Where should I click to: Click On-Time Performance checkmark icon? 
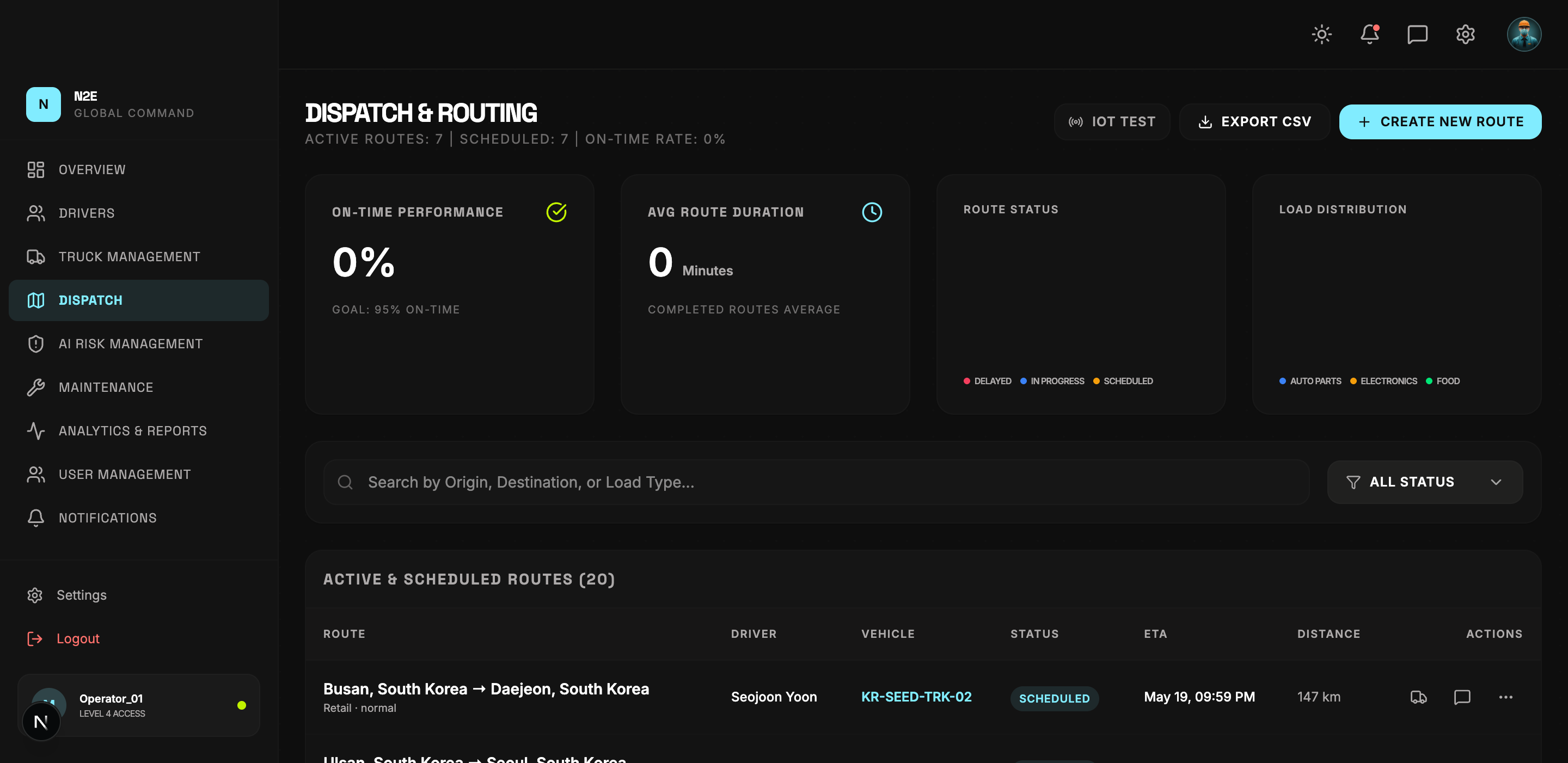556,212
